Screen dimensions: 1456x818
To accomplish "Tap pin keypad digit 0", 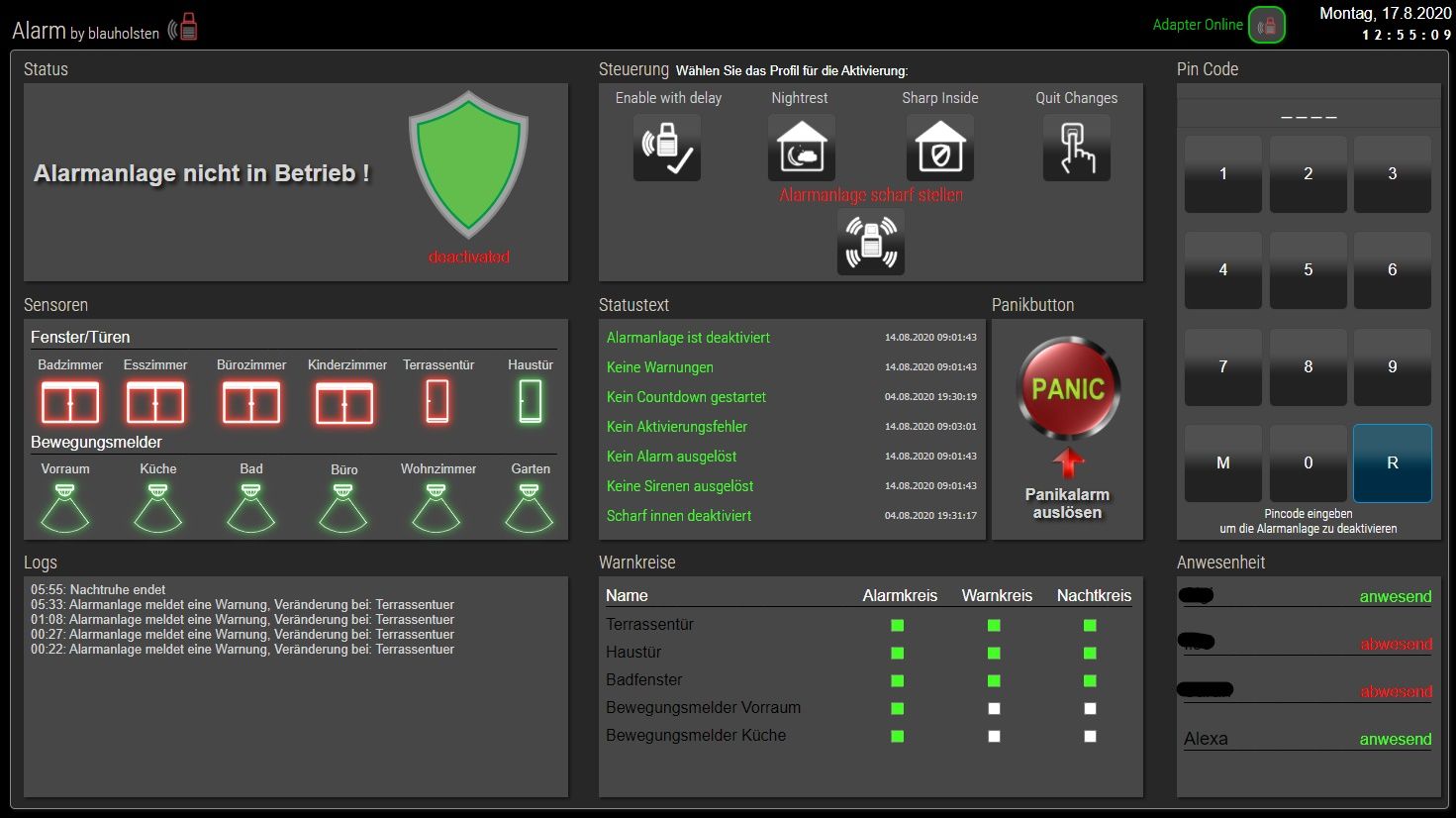I will click(1309, 462).
